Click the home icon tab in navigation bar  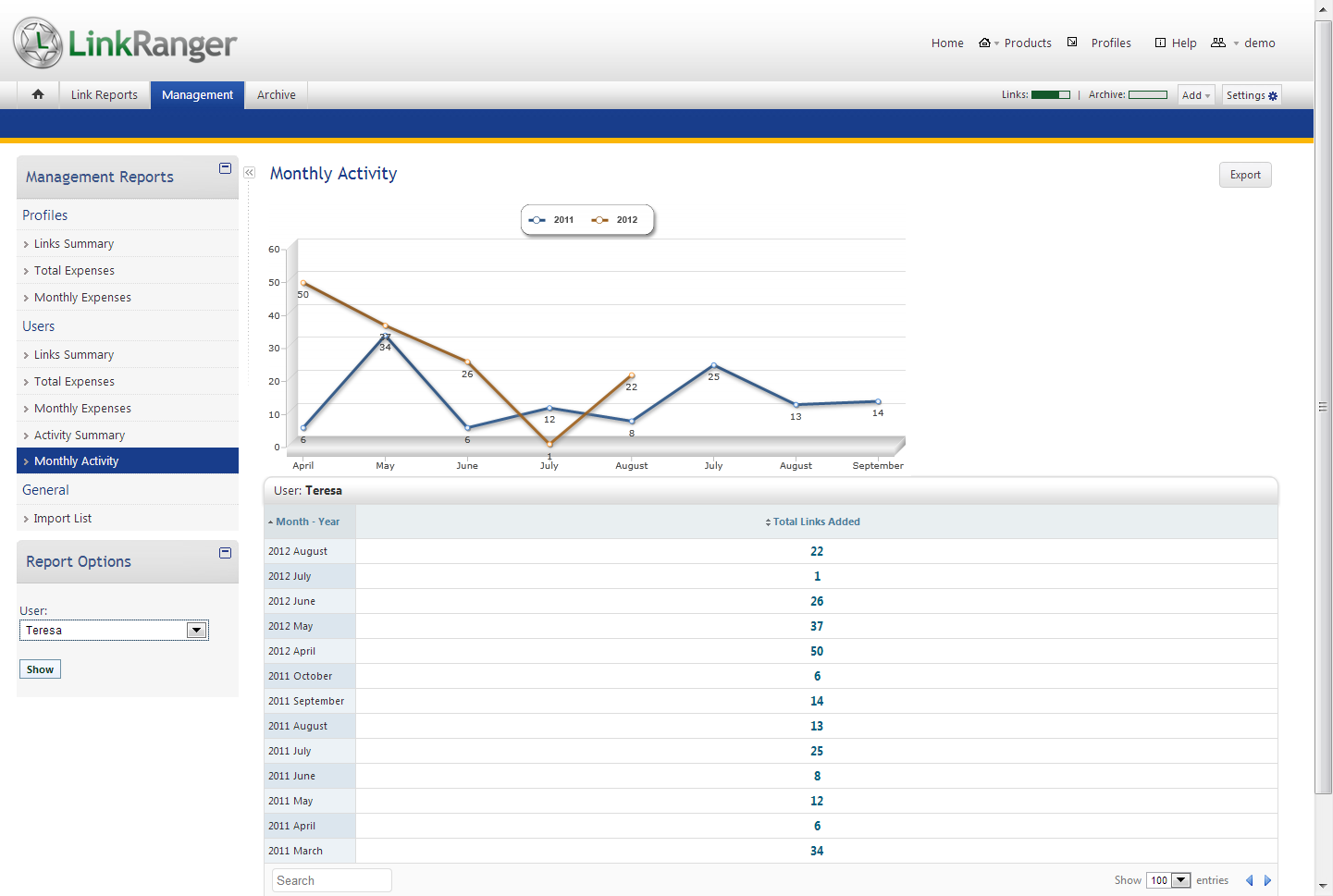[x=38, y=94]
